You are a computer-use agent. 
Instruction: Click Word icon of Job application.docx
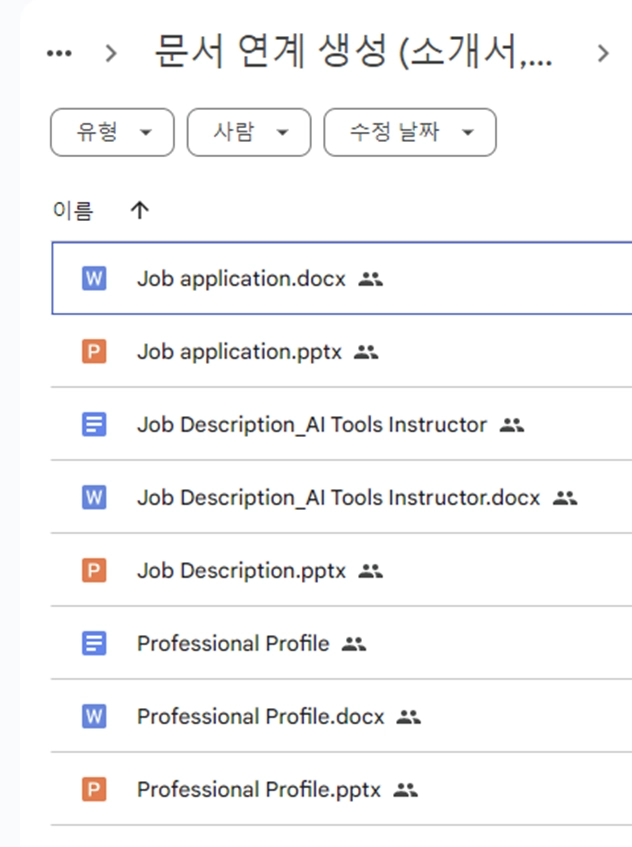[93, 279]
